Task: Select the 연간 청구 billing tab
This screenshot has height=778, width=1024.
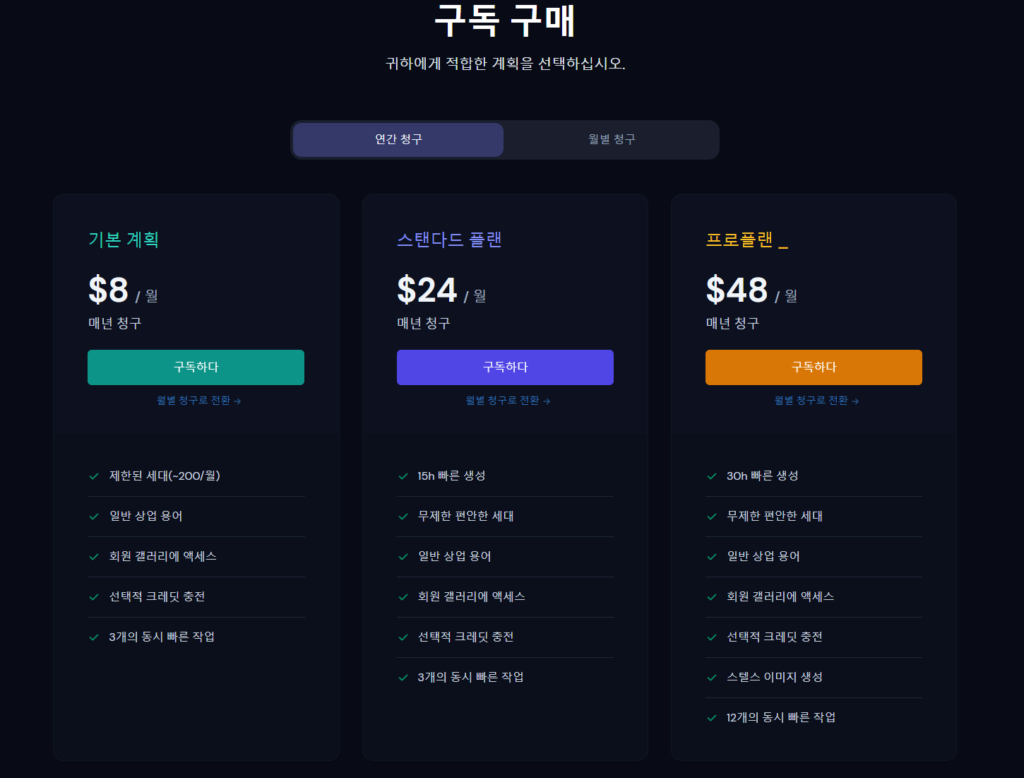Action: pyautogui.click(x=398, y=139)
